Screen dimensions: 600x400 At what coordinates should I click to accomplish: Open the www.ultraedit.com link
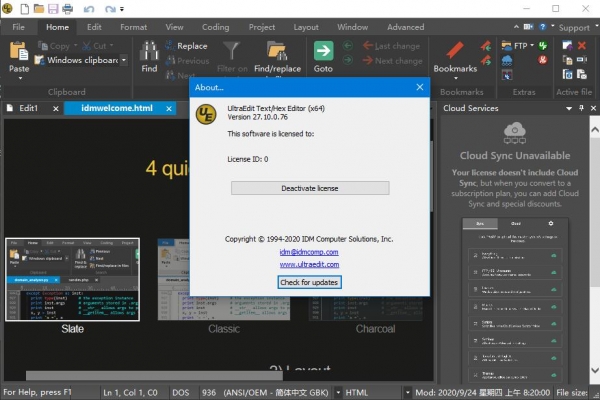tap(309, 264)
